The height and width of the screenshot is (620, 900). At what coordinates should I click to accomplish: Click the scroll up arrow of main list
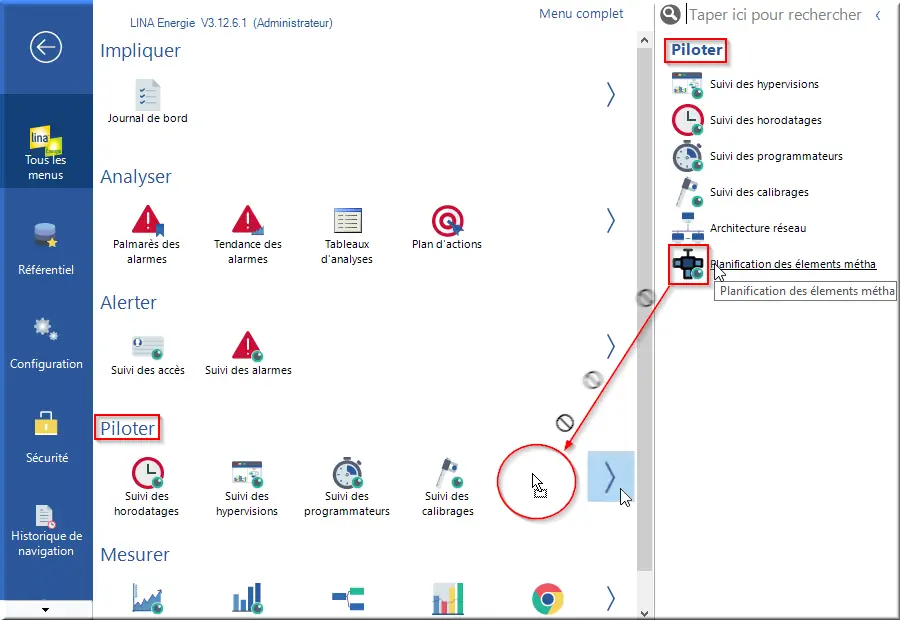(644, 40)
